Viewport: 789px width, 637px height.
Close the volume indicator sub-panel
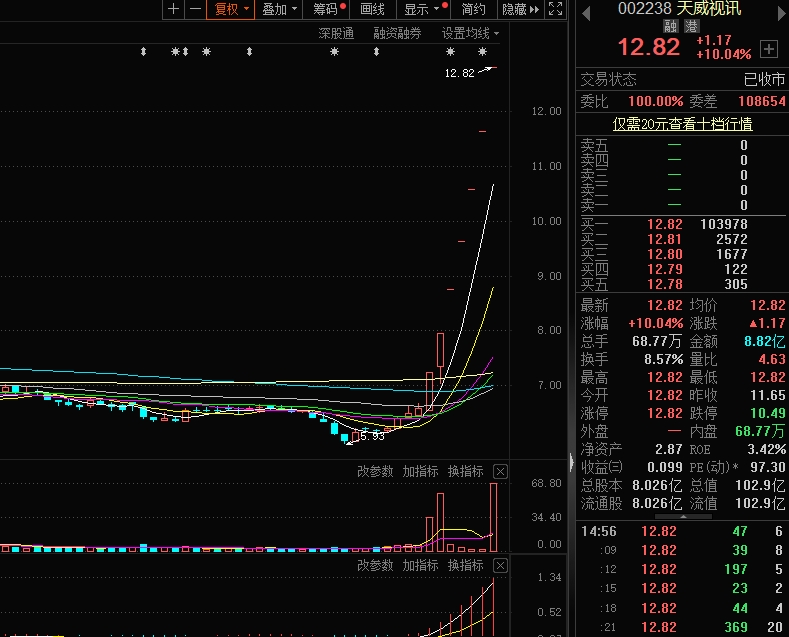pyautogui.click(x=501, y=471)
